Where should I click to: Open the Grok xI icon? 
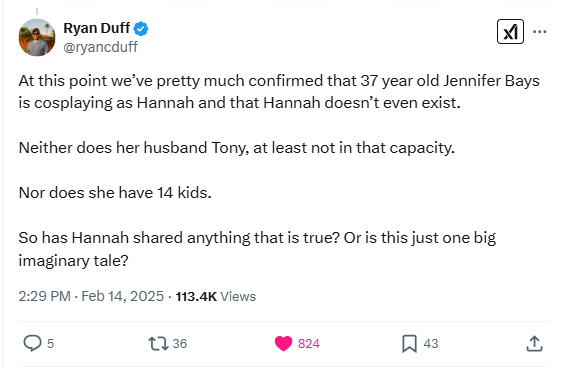[x=510, y=31]
